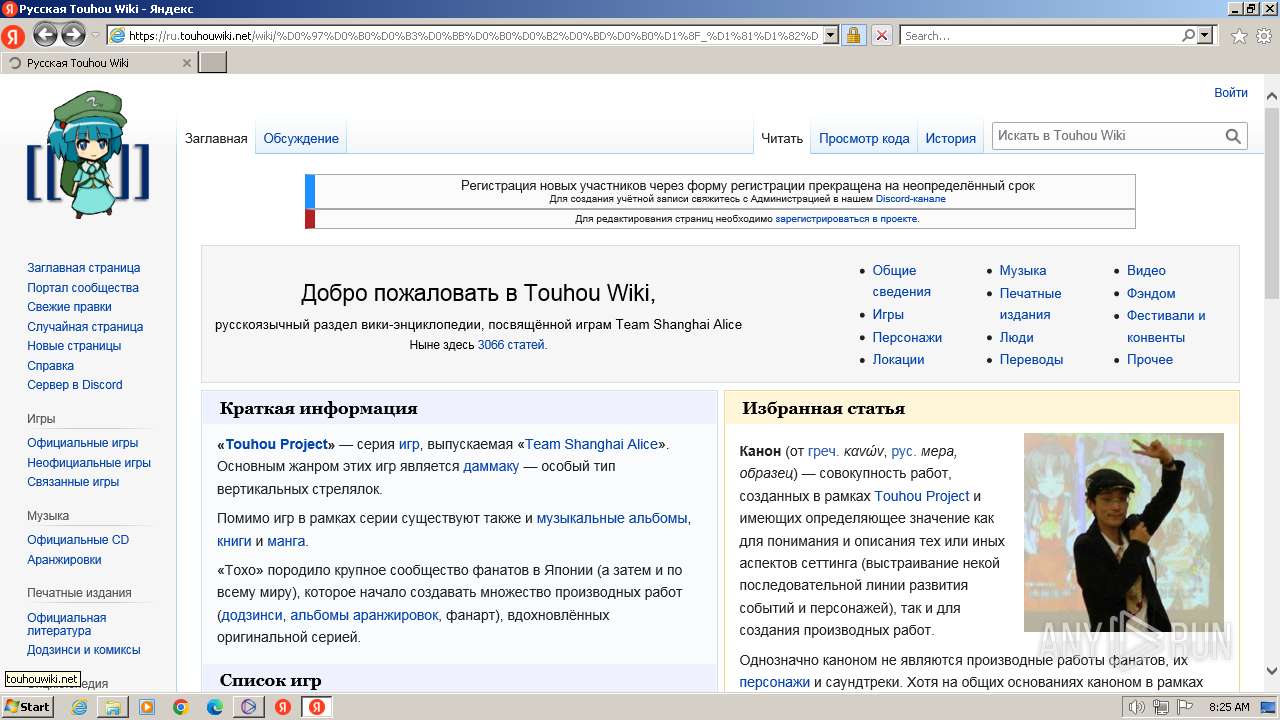Viewport: 1280px width, 720px height.
Task: Open the Просмотр кода tab
Action: pos(864,138)
